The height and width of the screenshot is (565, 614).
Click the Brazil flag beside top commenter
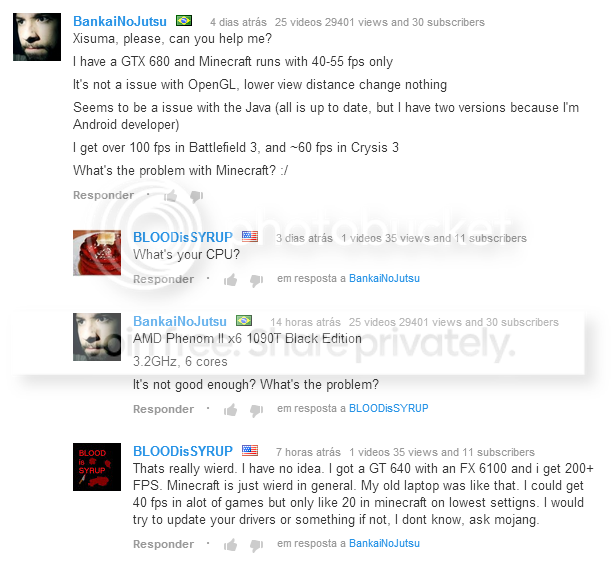pos(184,20)
